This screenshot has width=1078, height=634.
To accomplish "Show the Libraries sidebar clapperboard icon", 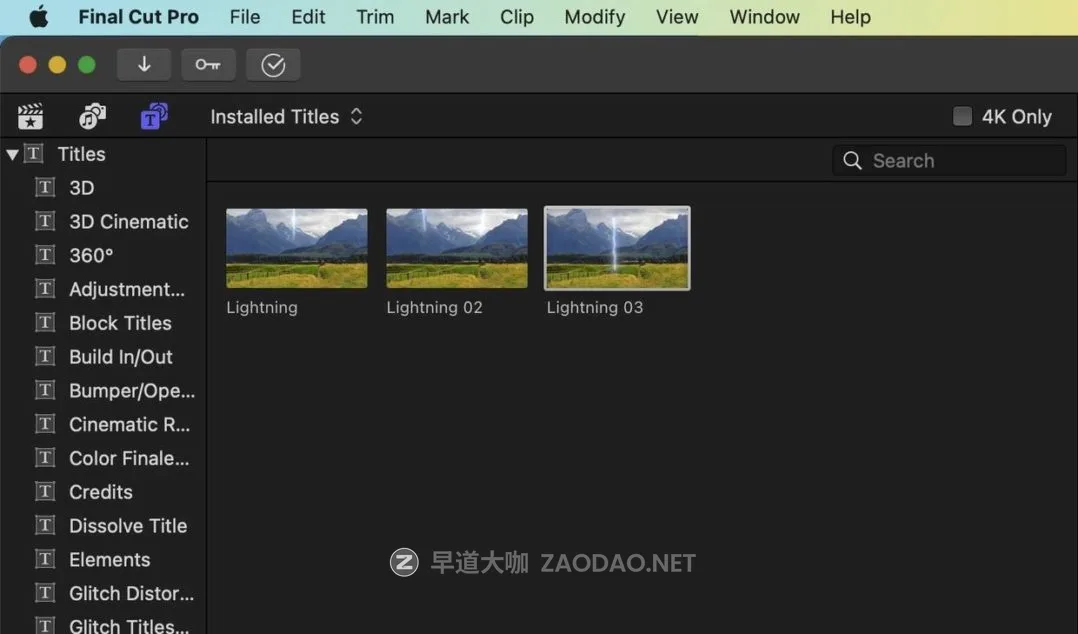I will (31, 117).
